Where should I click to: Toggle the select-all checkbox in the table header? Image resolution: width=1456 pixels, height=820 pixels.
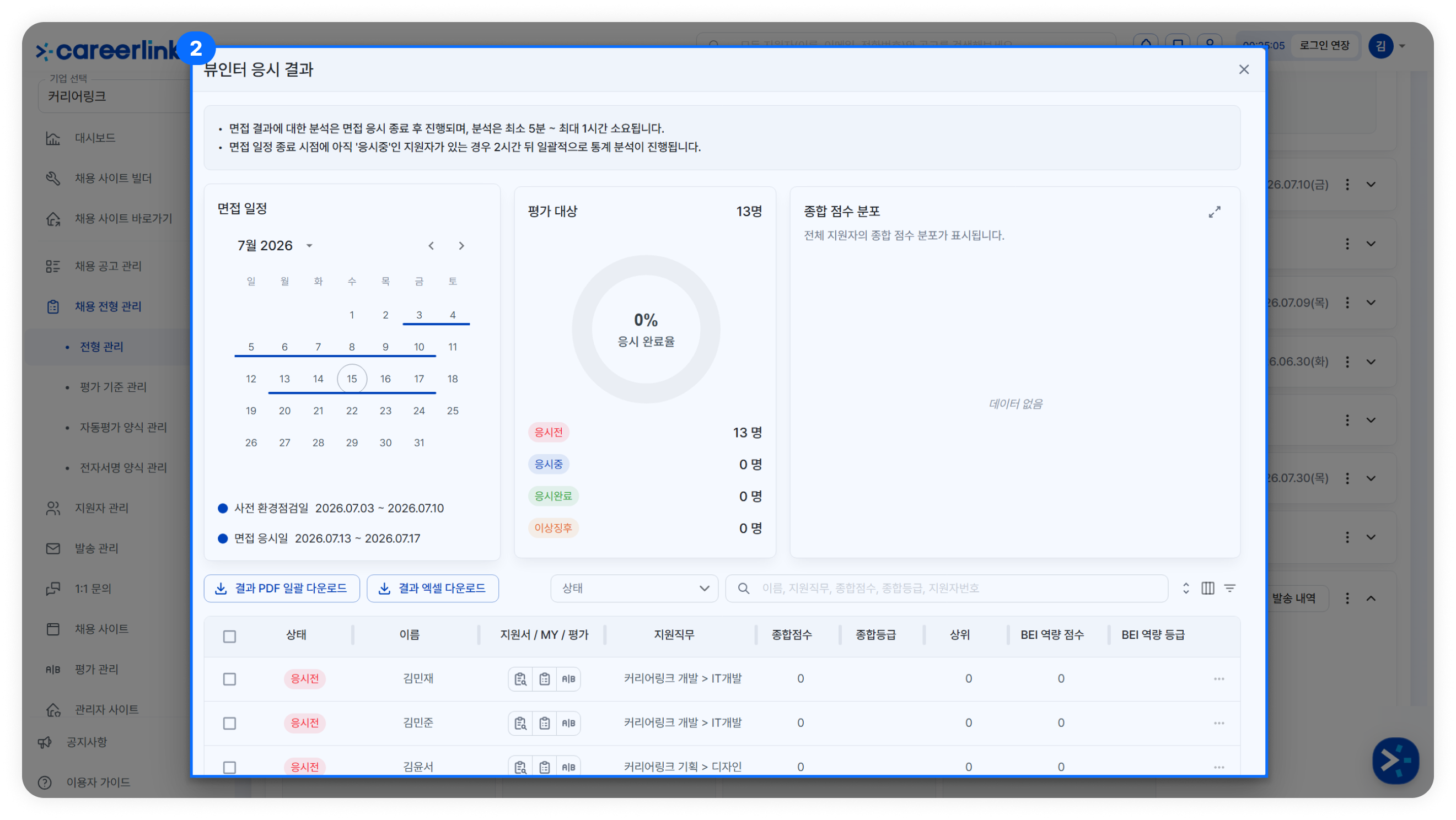pyautogui.click(x=229, y=636)
